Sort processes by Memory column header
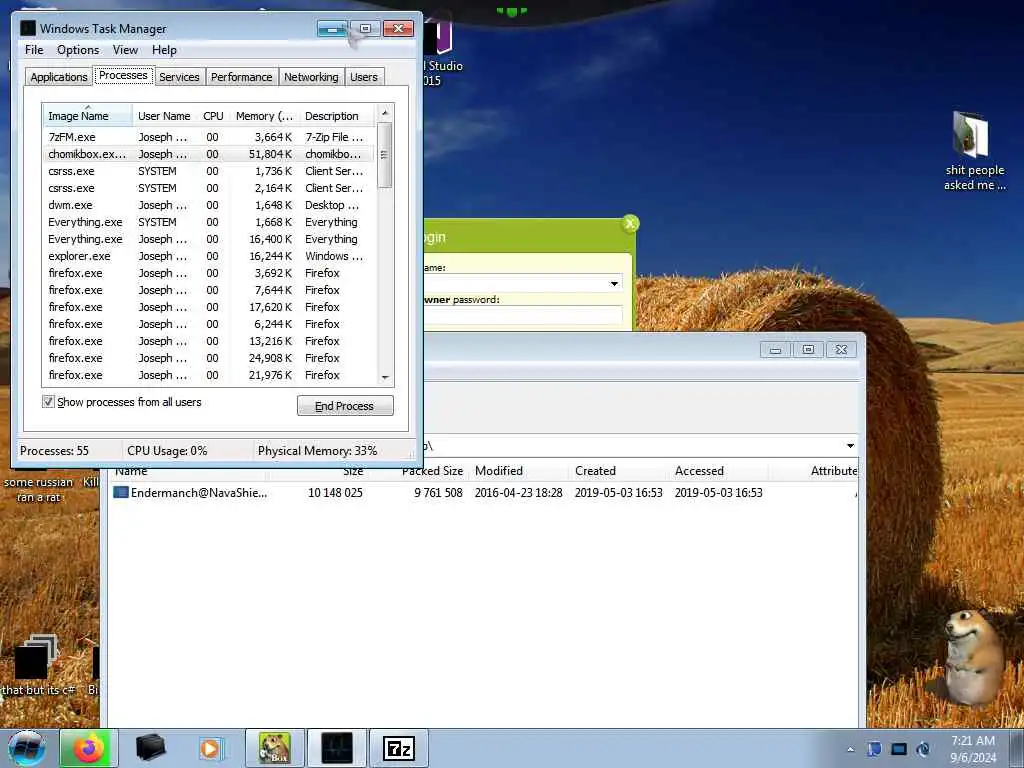 pyautogui.click(x=264, y=116)
